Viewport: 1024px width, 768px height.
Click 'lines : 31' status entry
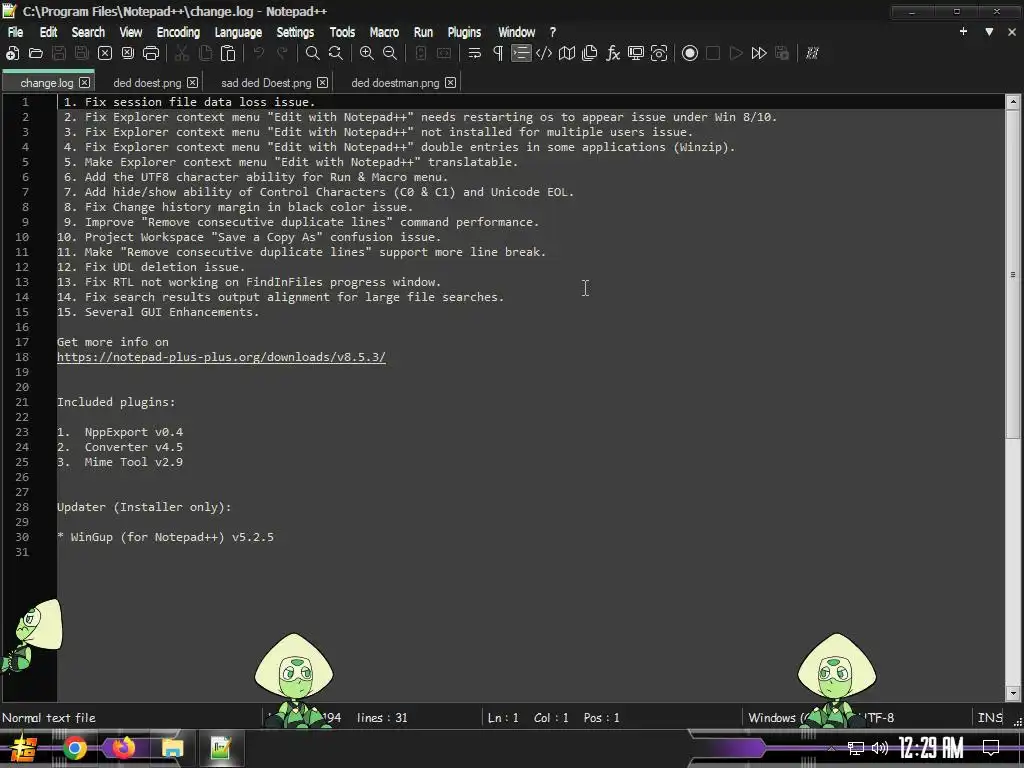(382, 718)
